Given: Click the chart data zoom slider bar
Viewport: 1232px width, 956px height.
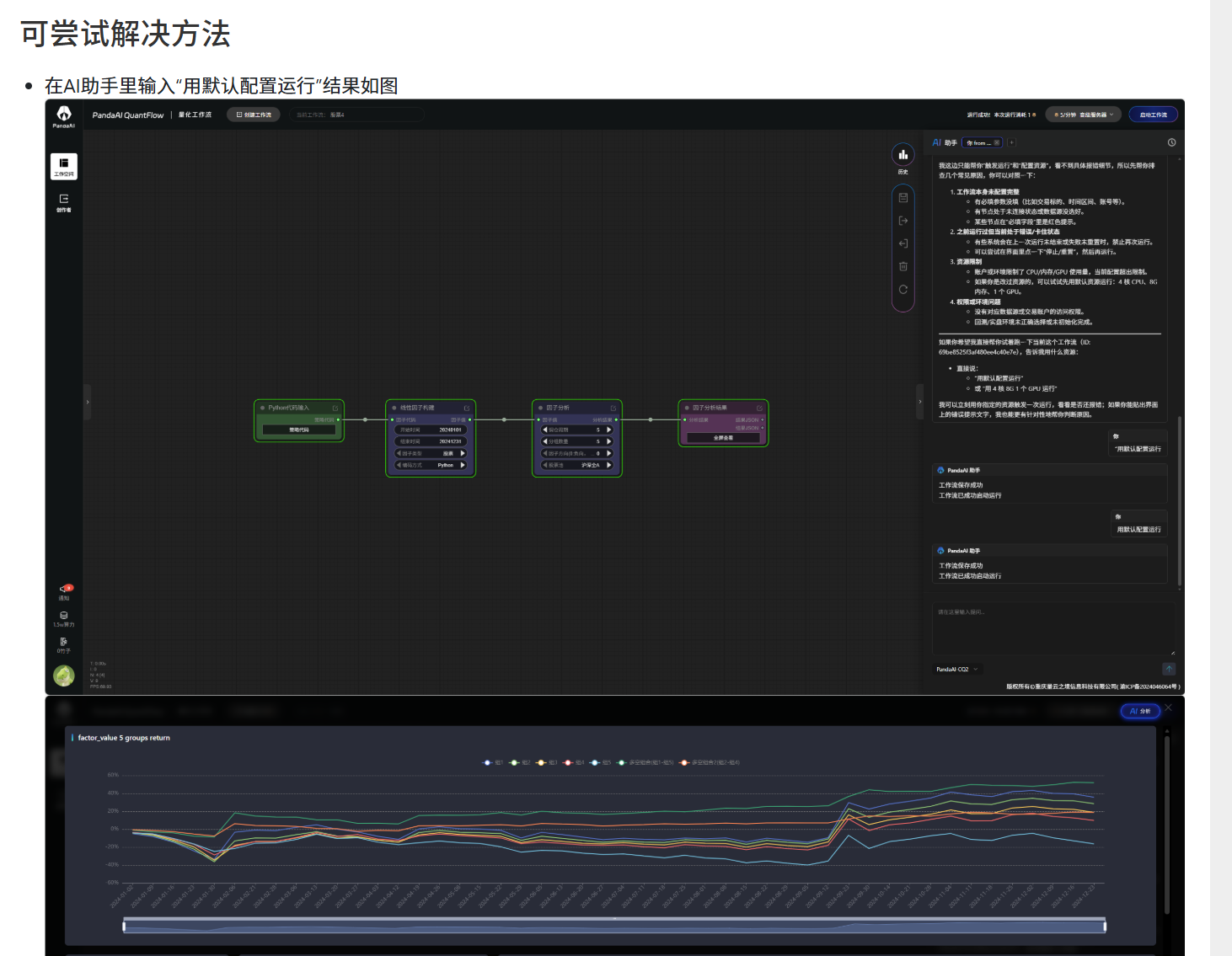Looking at the screenshot, I should (614, 927).
